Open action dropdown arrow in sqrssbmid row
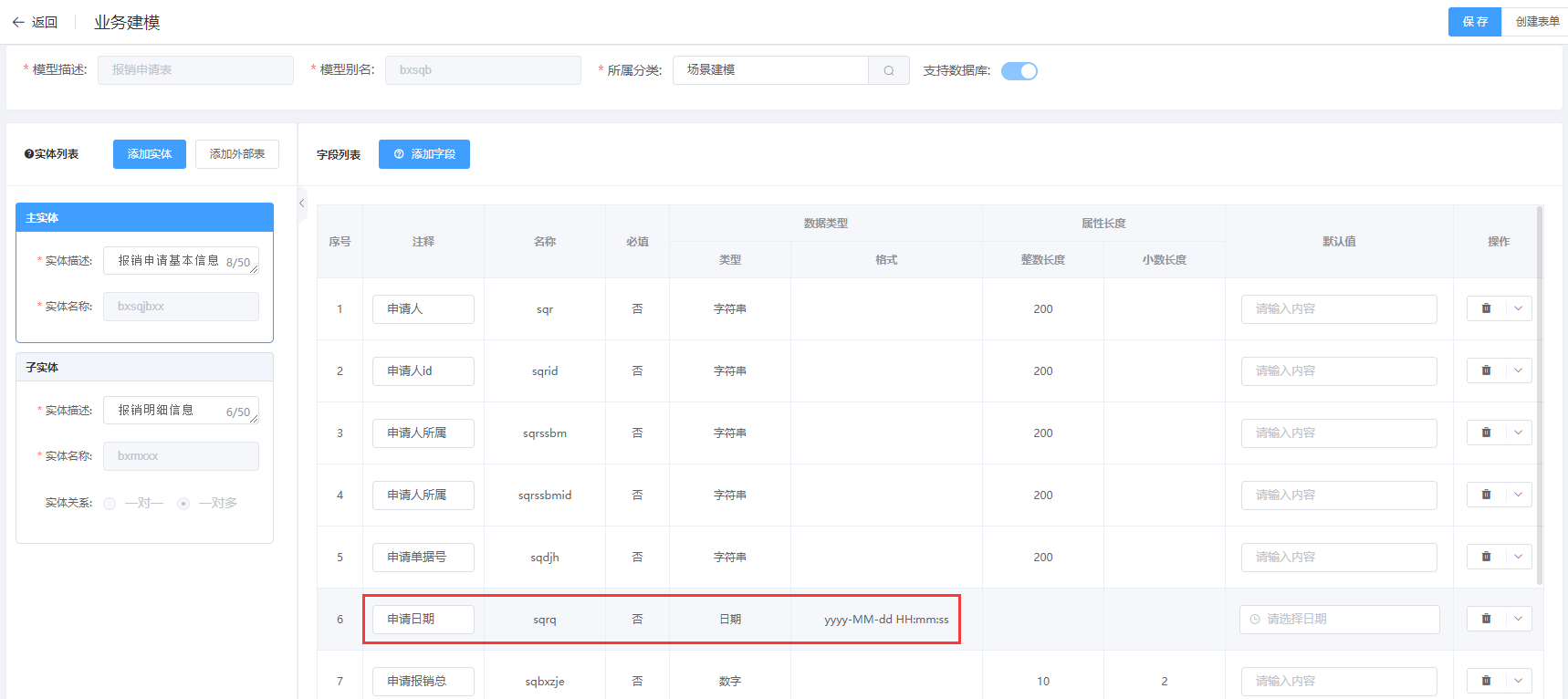The image size is (1568, 699). coord(1518,495)
